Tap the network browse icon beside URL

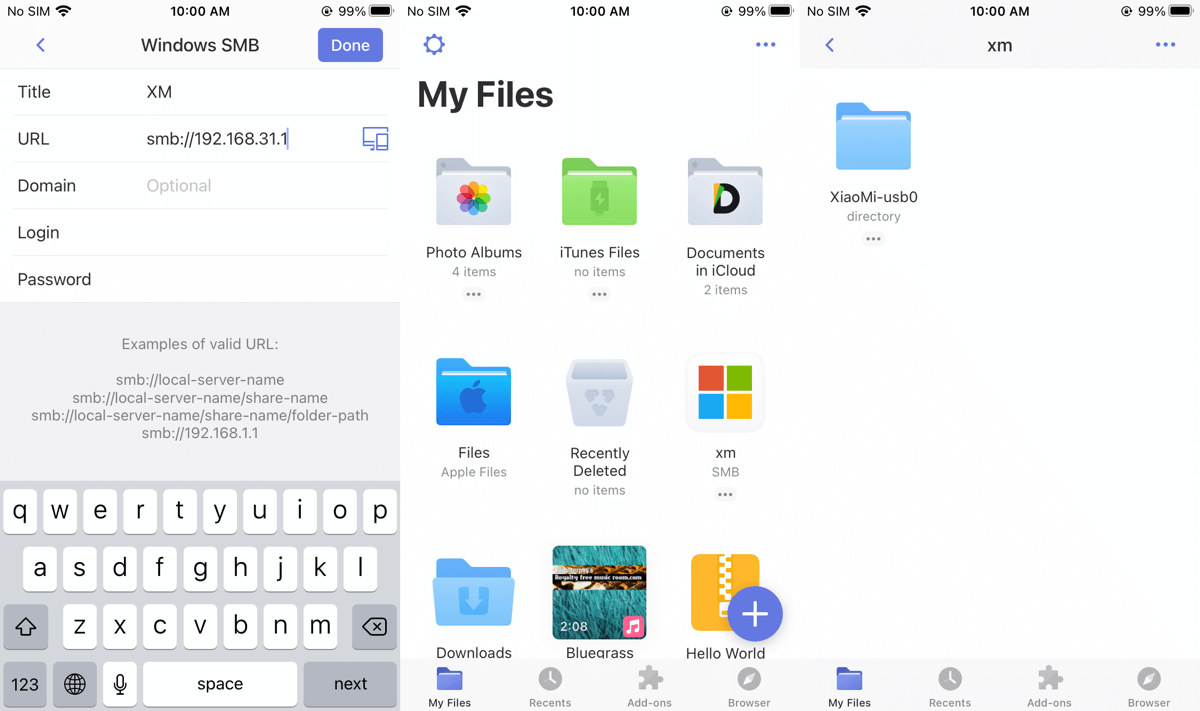pyautogui.click(x=375, y=139)
